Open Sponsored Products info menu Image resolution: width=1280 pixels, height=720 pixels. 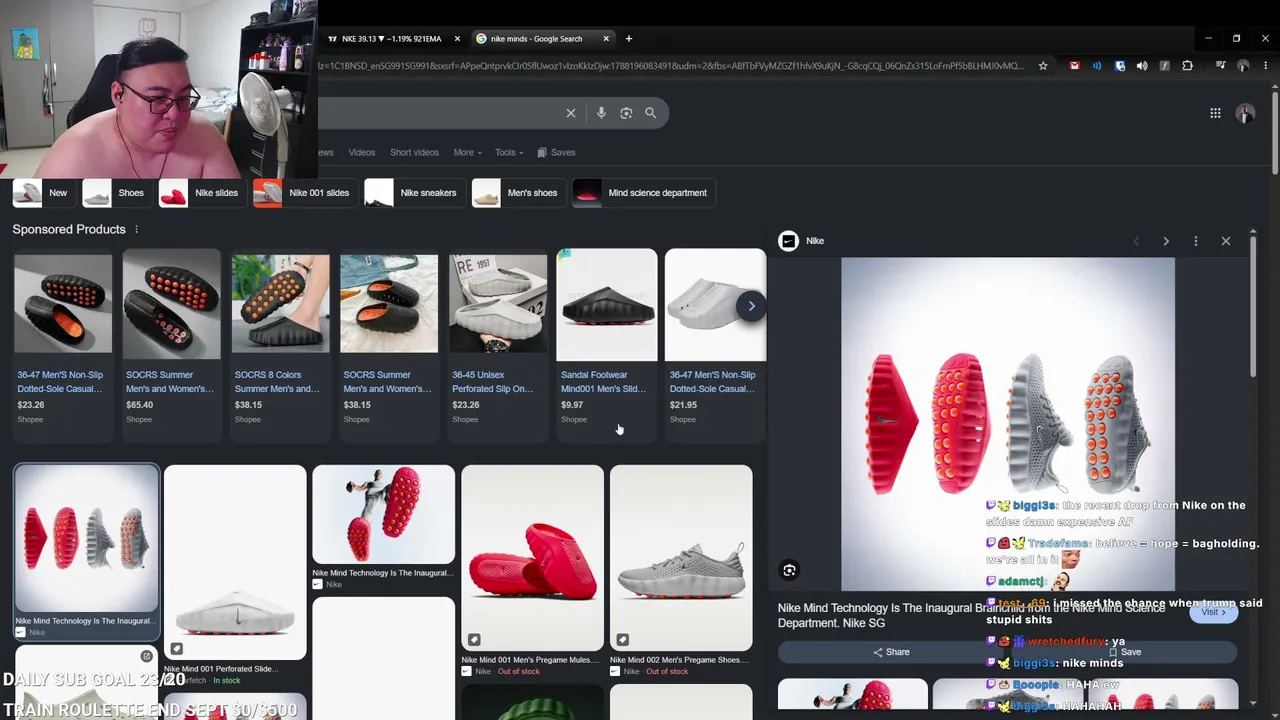click(x=136, y=229)
